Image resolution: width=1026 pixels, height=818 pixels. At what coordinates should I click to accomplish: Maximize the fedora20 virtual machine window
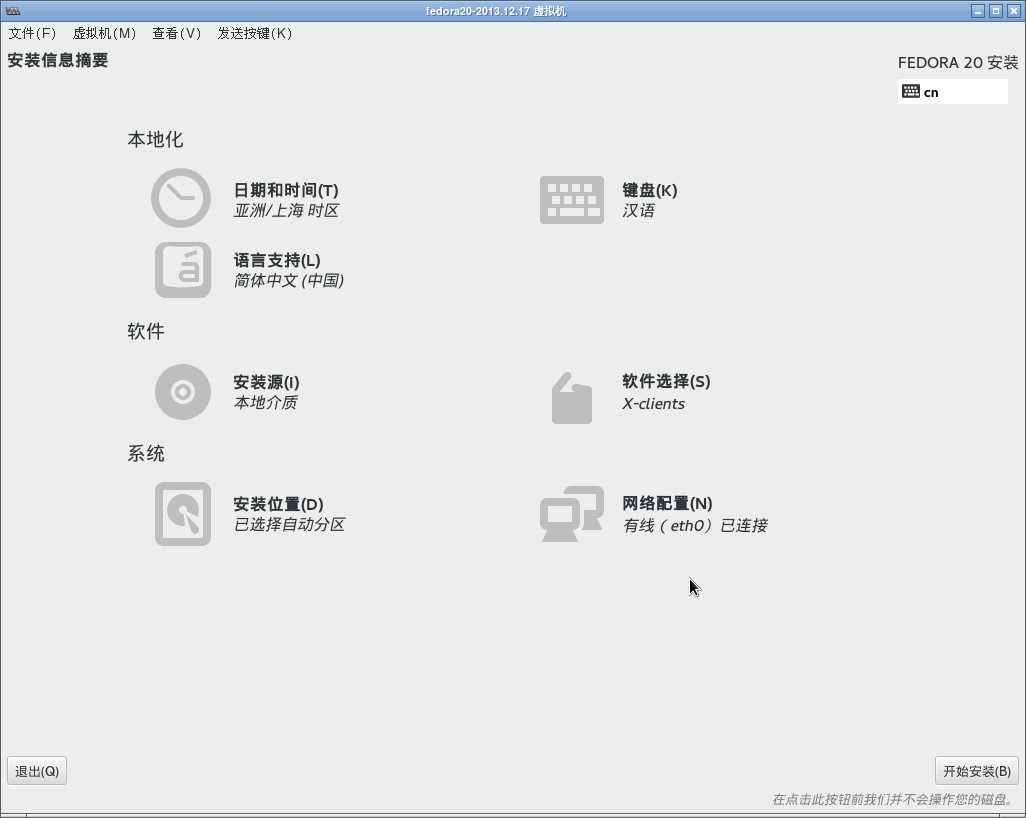click(995, 11)
